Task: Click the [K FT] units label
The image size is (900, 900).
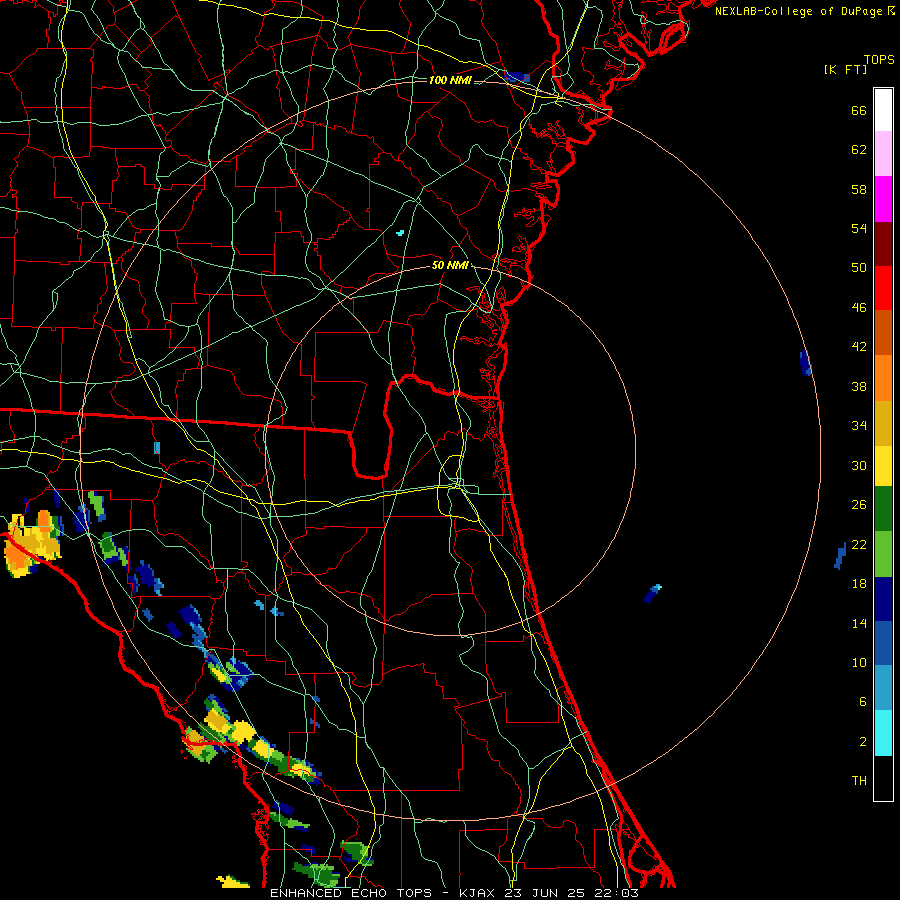Action: pos(845,70)
